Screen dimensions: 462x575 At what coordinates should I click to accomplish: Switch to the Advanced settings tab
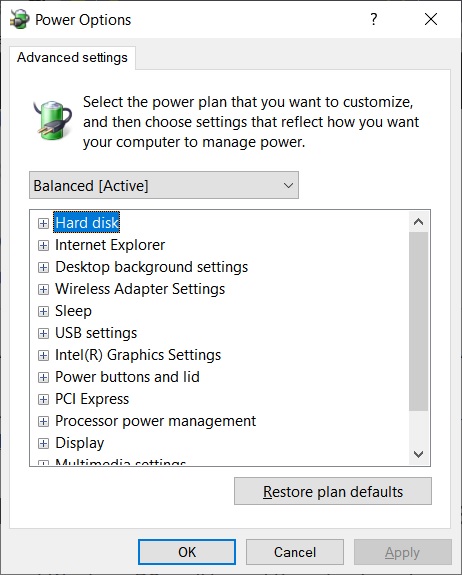(72, 58)
